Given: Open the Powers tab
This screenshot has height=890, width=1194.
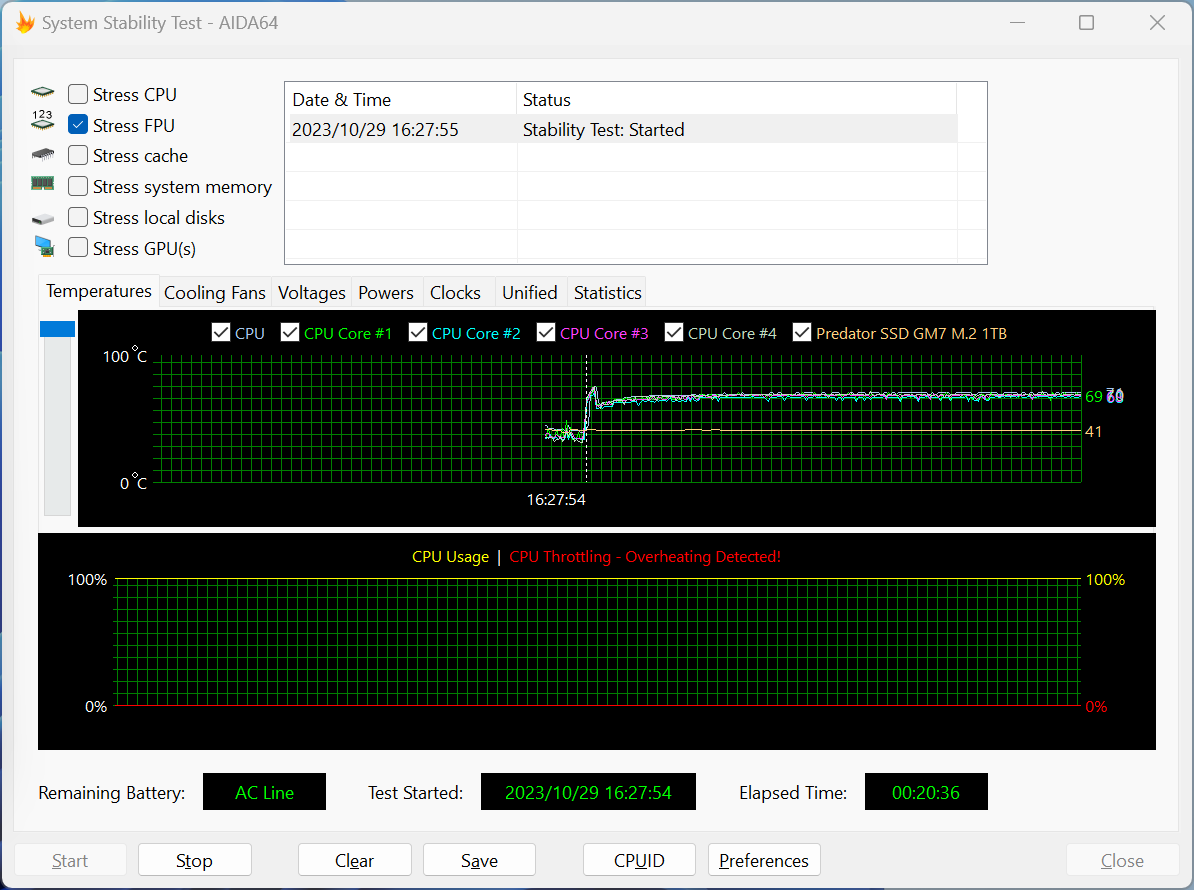Looking at the screenshot, I should [386, 293].
